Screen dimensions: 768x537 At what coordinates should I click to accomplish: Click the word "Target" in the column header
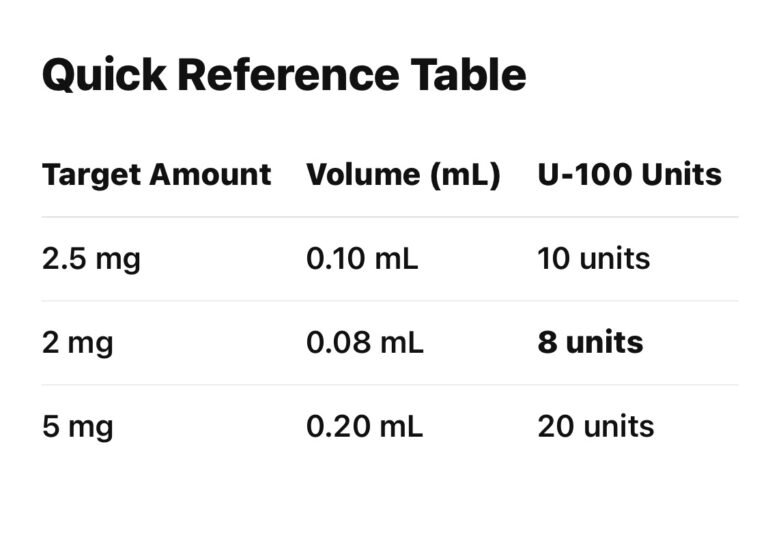click(90, 175)
